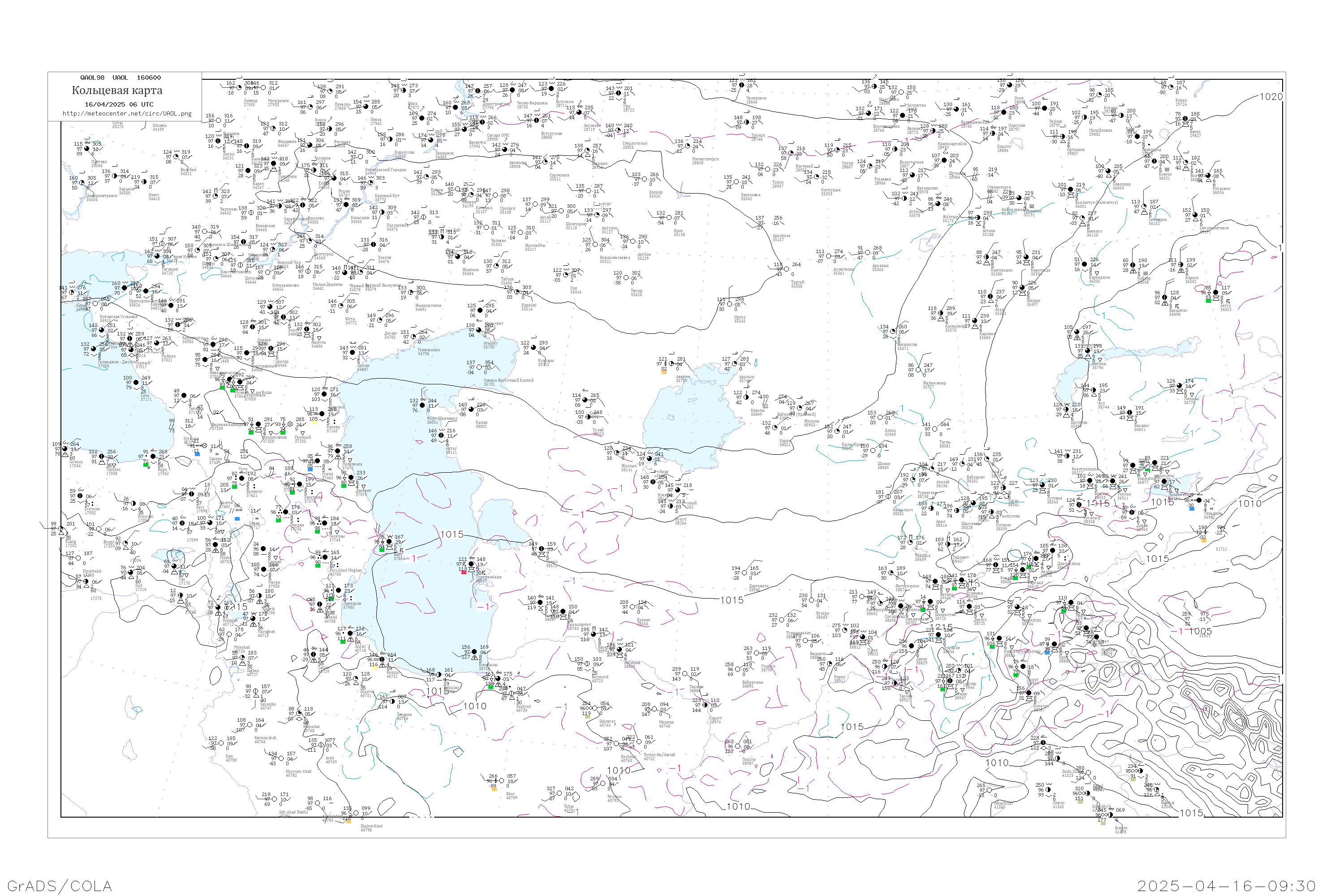Click Baku station's filled sky-cover circle
This screenshot has height=896, width=1344.
pyautogui.click(x=389, y=542)
